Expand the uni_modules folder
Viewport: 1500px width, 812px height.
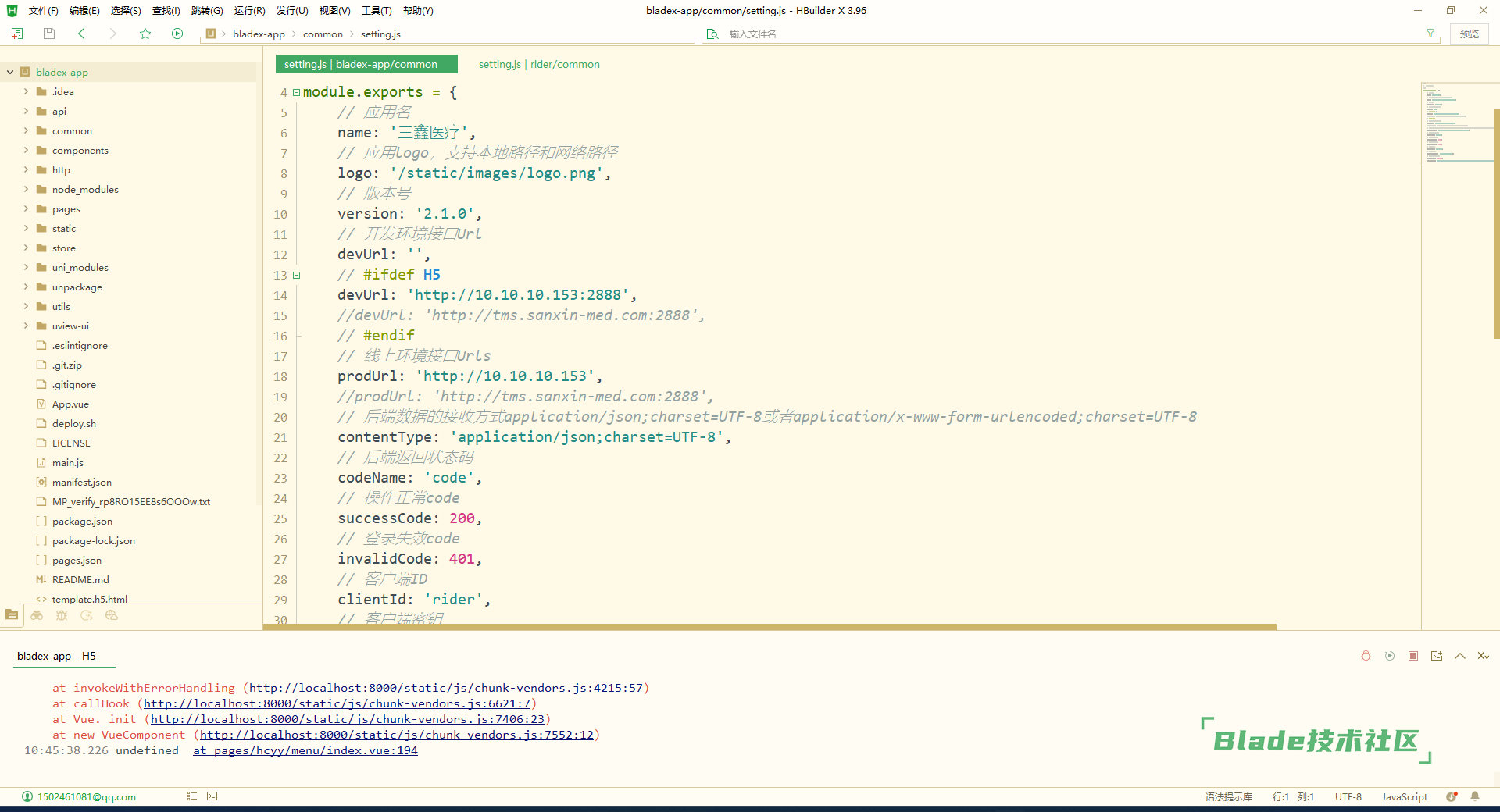[x=26, y=267]
